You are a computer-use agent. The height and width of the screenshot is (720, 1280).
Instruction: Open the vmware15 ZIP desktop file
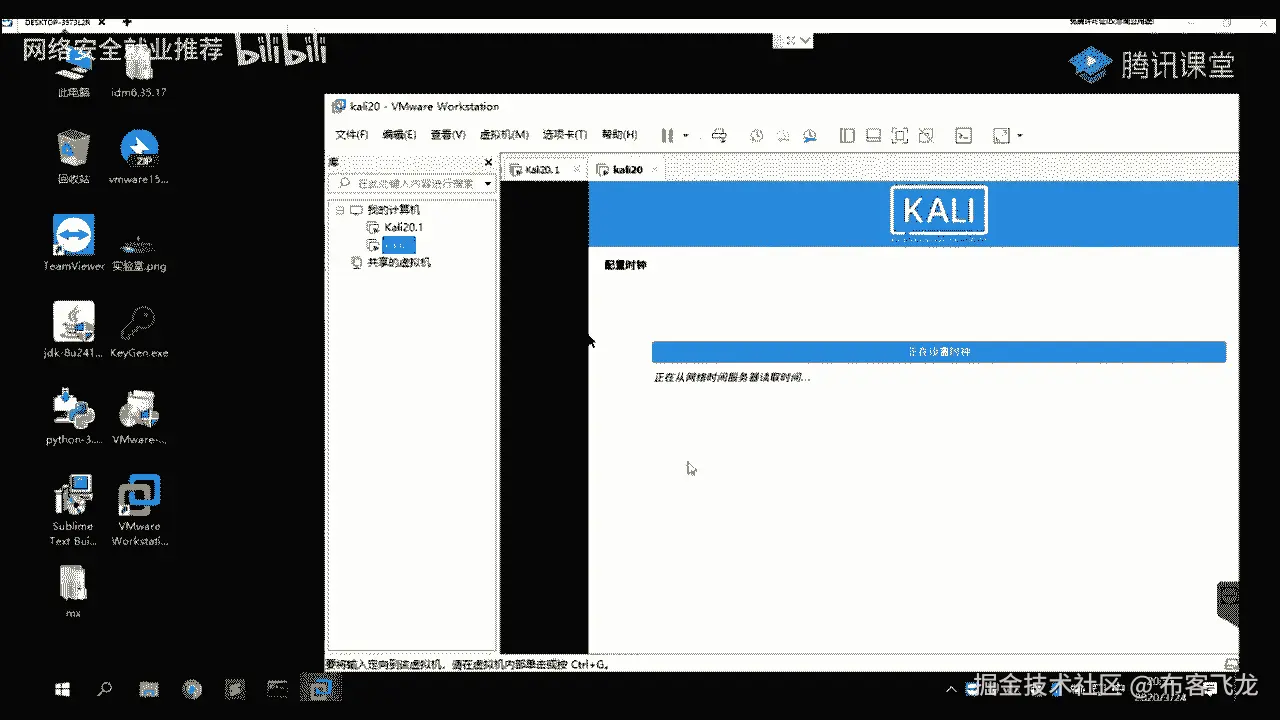(139, 158)
